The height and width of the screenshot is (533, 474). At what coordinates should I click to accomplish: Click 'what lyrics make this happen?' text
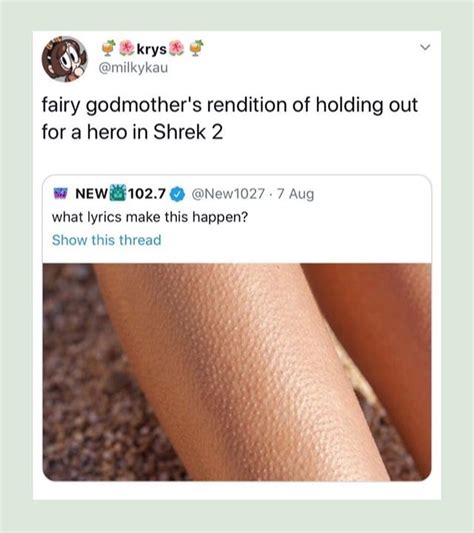pyautogui.click(x=150, y=217)
